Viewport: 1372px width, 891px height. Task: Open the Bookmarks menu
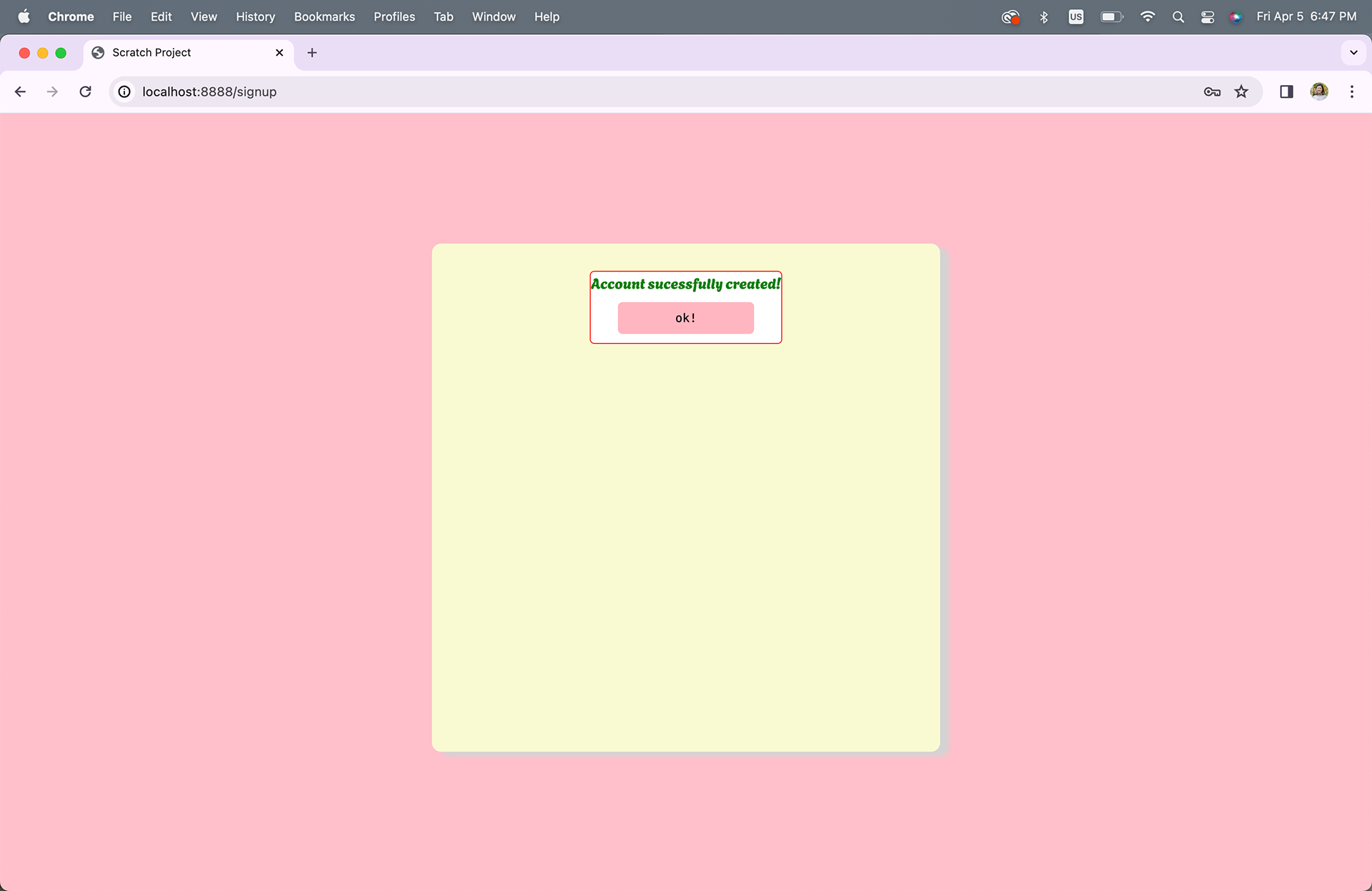[x=324, y=16]
